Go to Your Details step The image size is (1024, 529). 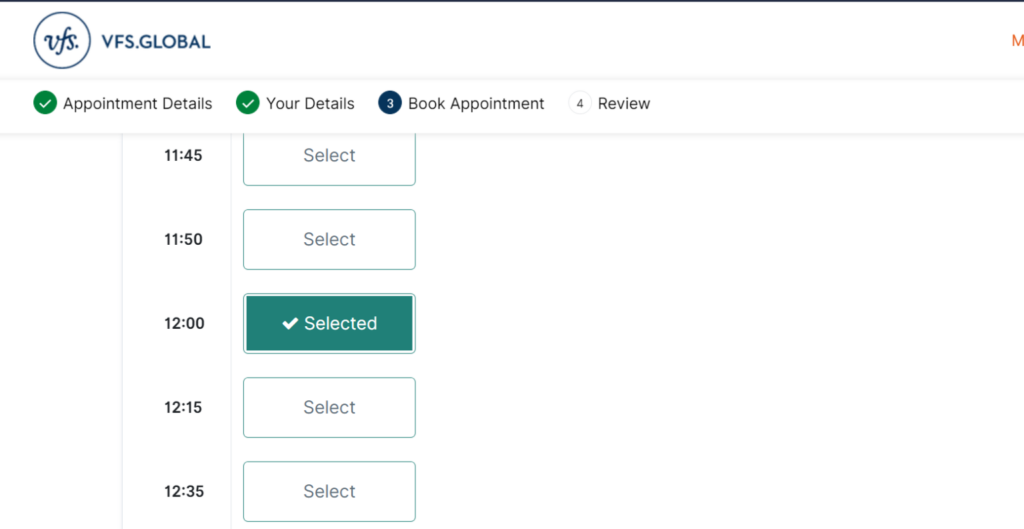coord(310,104)
